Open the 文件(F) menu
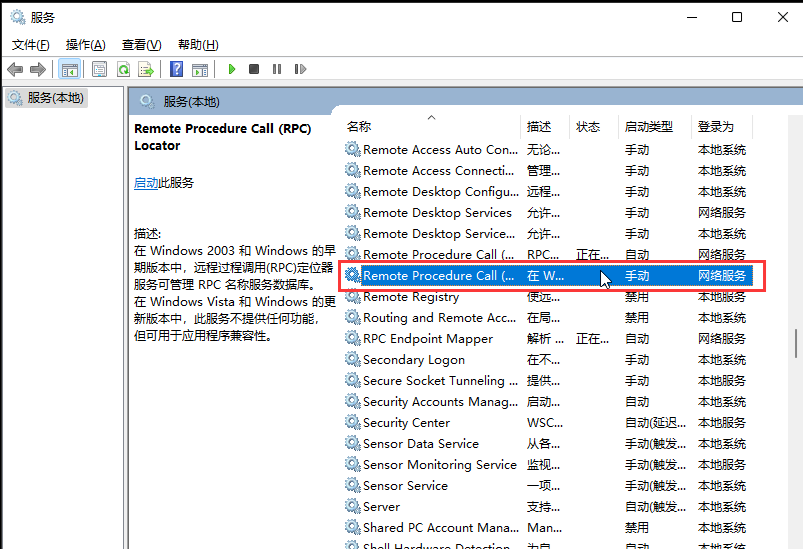The width and height of the screenshot is (803, 549). [30, 45]
